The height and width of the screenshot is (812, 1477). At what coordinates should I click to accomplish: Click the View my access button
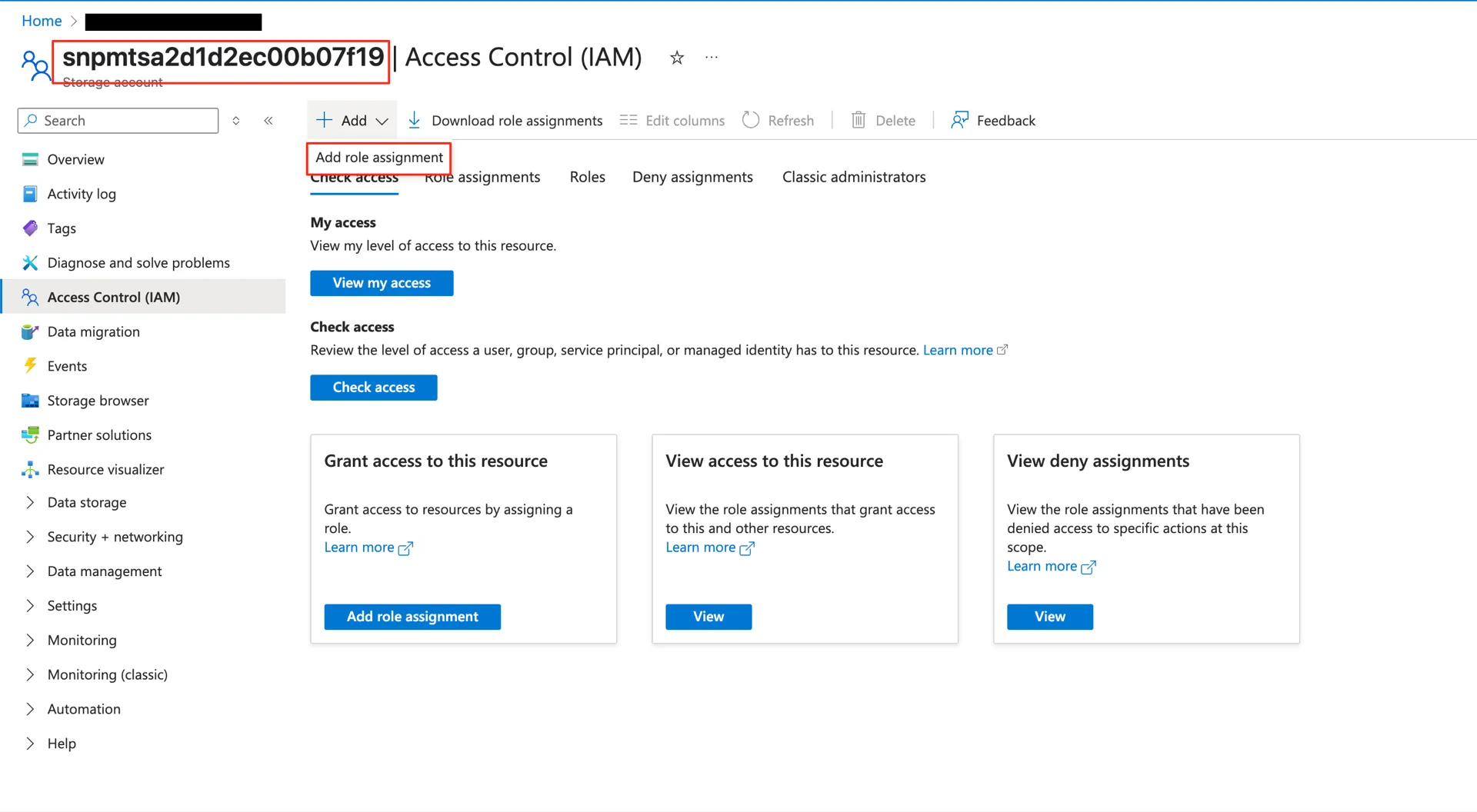tap(382, 283)
